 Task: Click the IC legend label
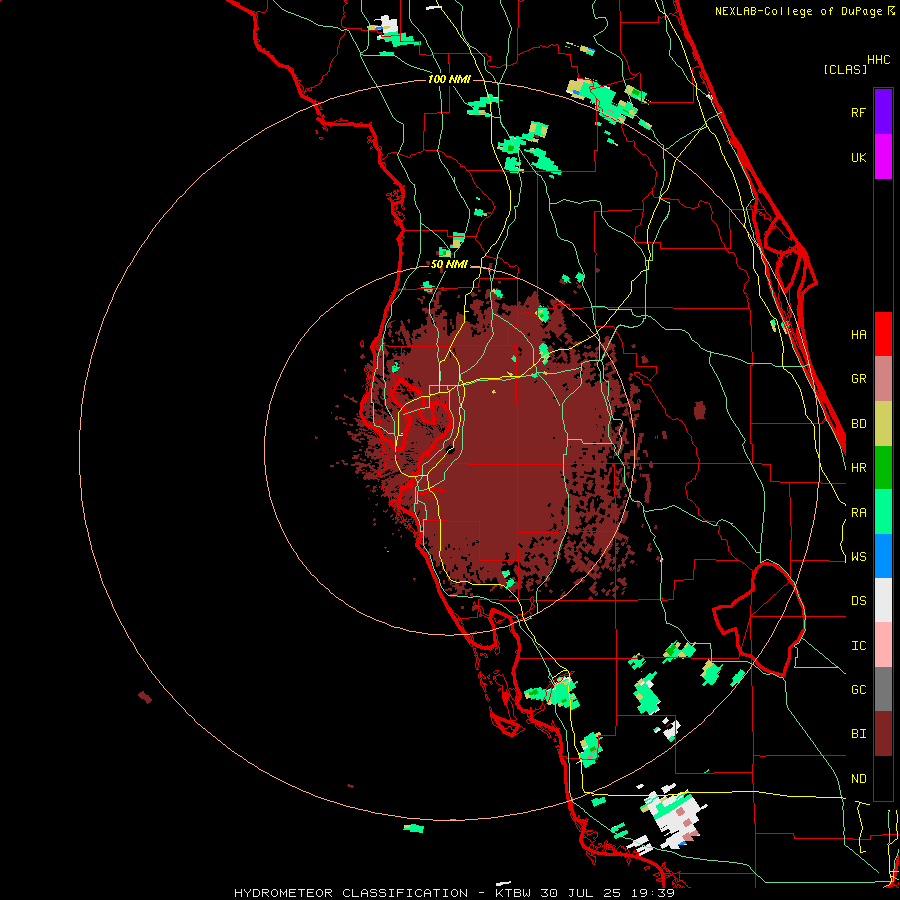(858, 646)
